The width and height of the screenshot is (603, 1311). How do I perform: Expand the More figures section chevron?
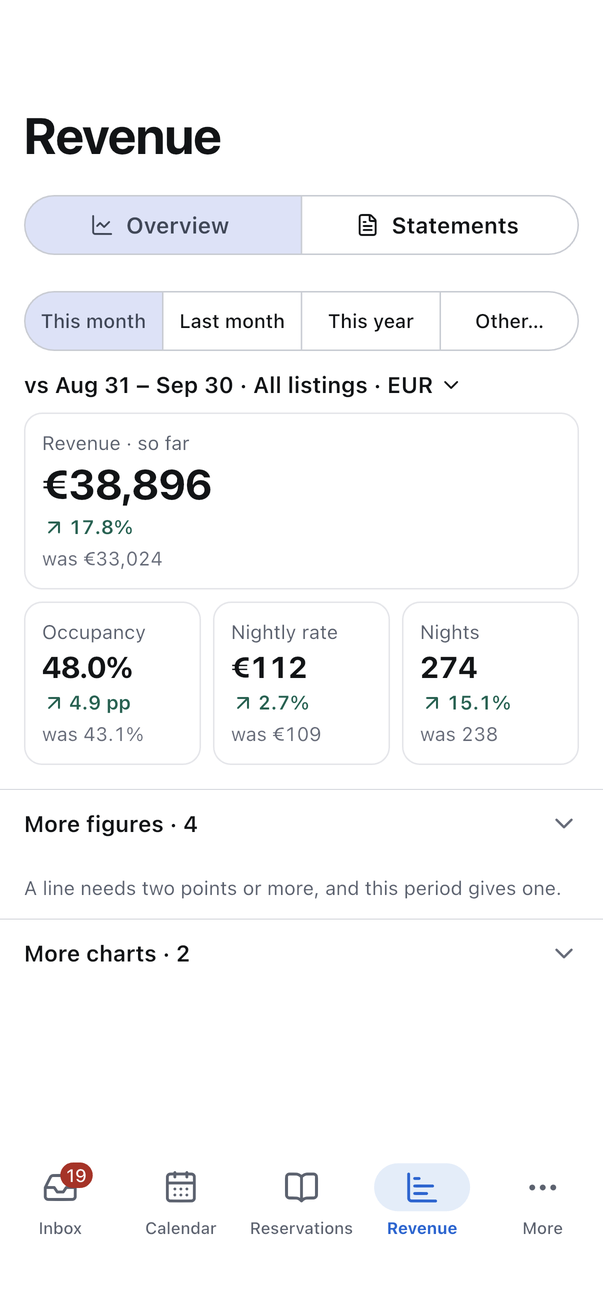click(x=564, y=824)
